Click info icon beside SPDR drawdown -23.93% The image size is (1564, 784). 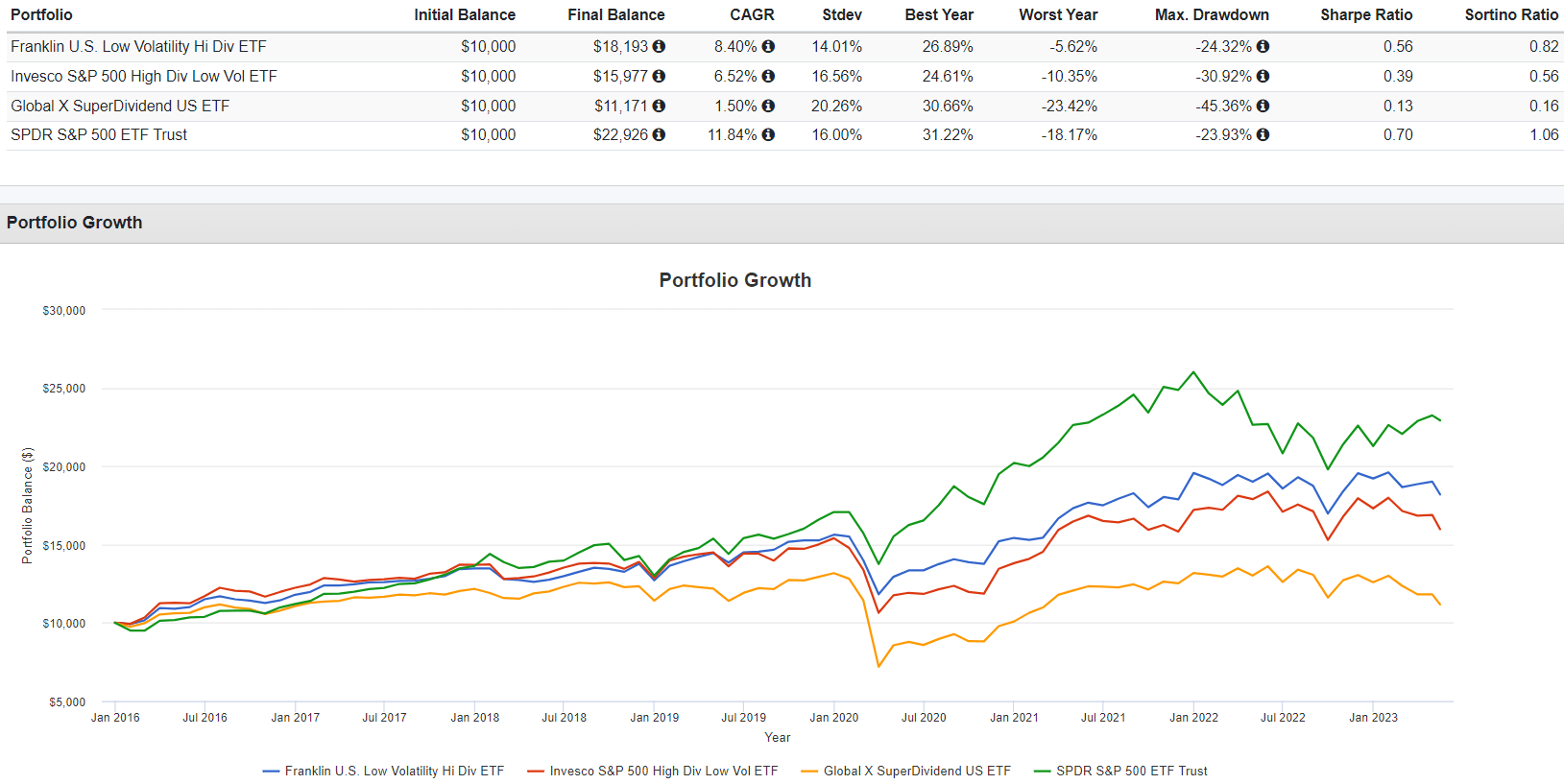point(1263,134)
